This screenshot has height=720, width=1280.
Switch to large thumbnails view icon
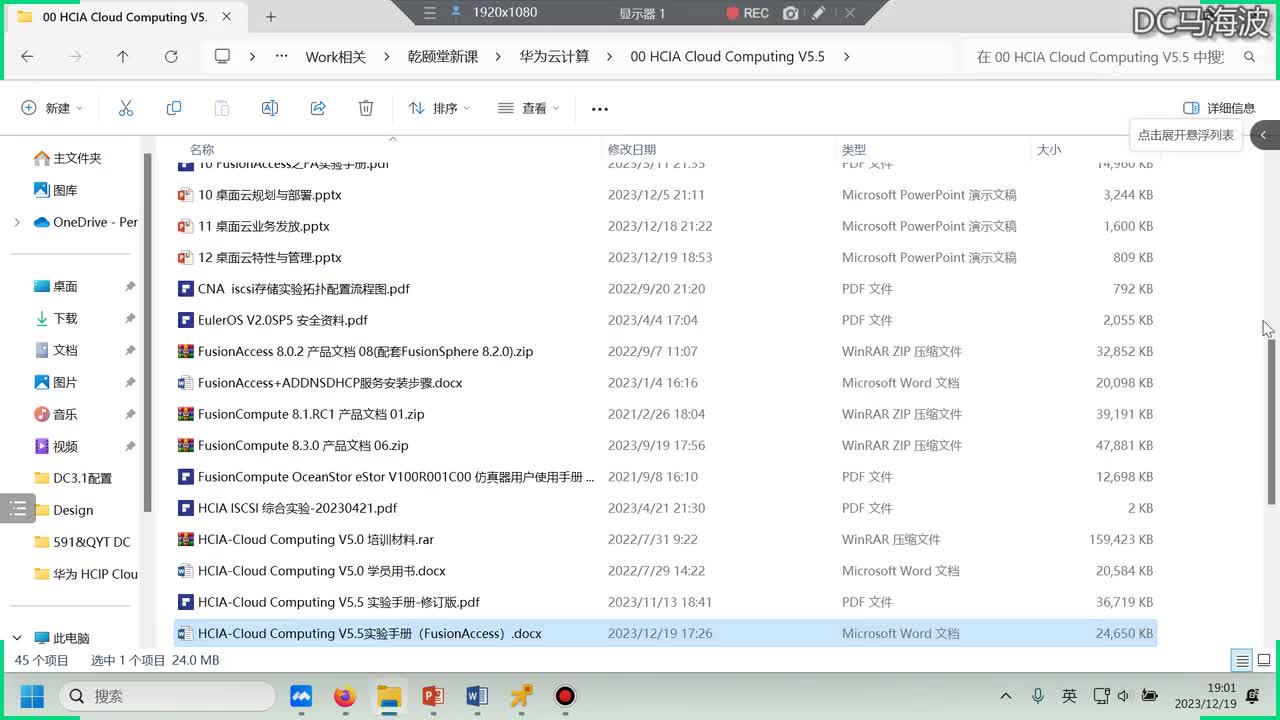[x=1264, y=660]
